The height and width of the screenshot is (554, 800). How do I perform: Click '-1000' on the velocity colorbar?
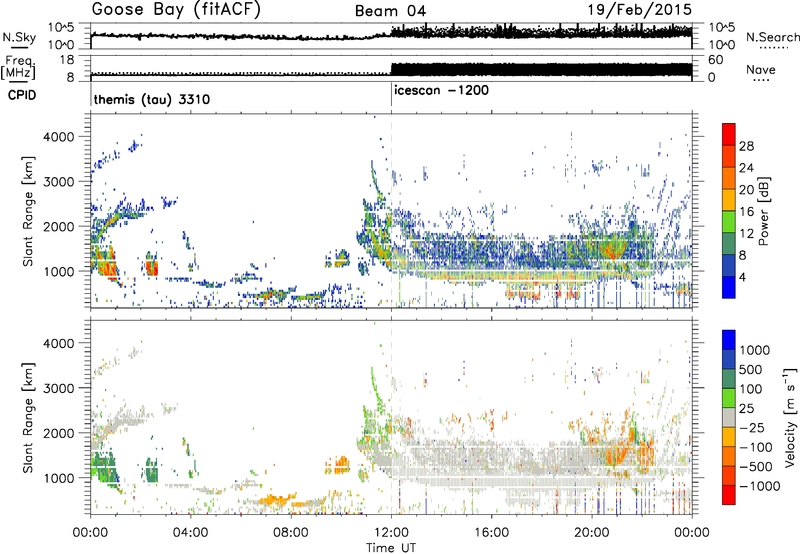pos(760,486)
